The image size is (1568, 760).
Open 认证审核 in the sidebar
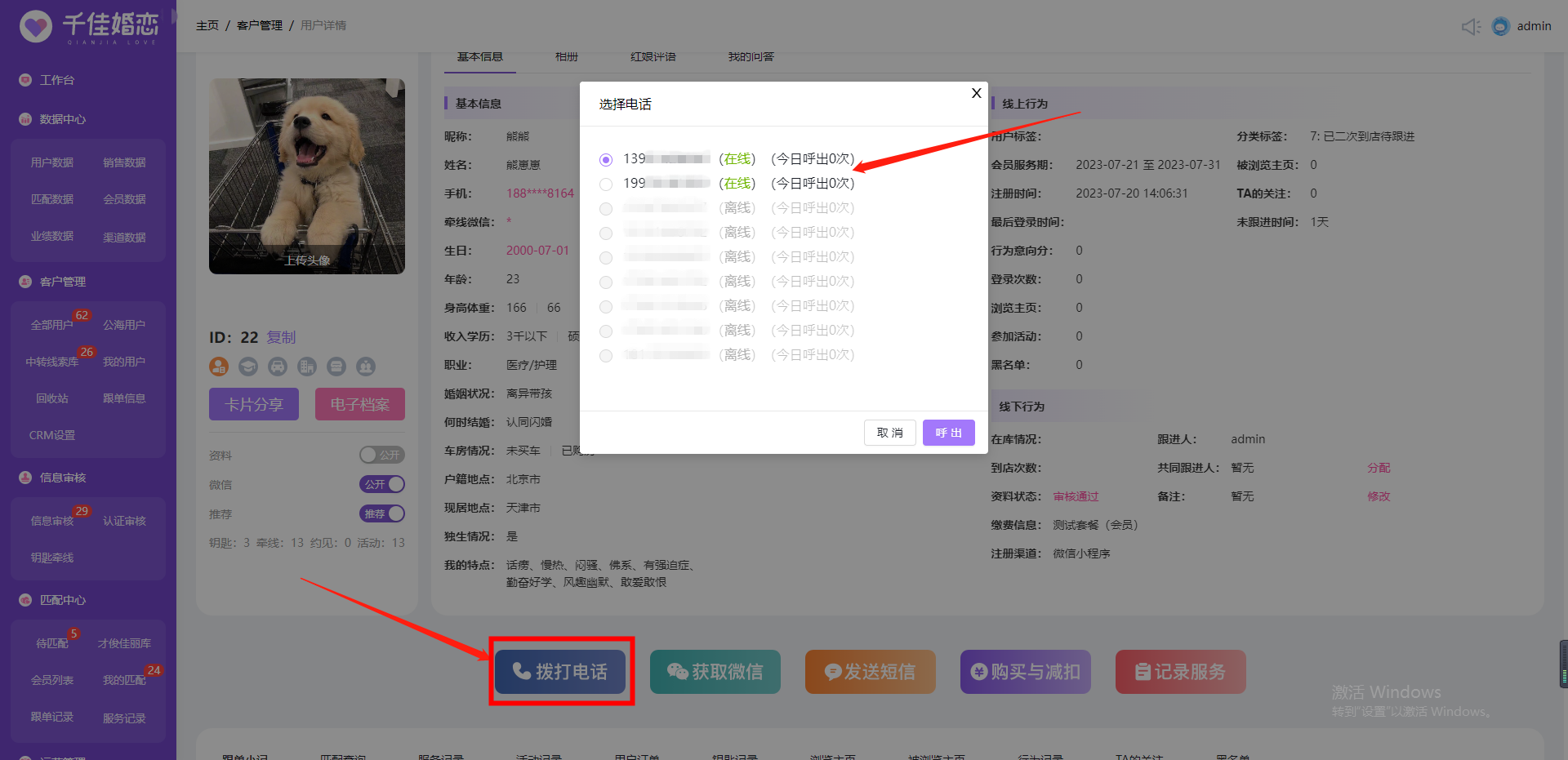point(124,521)
